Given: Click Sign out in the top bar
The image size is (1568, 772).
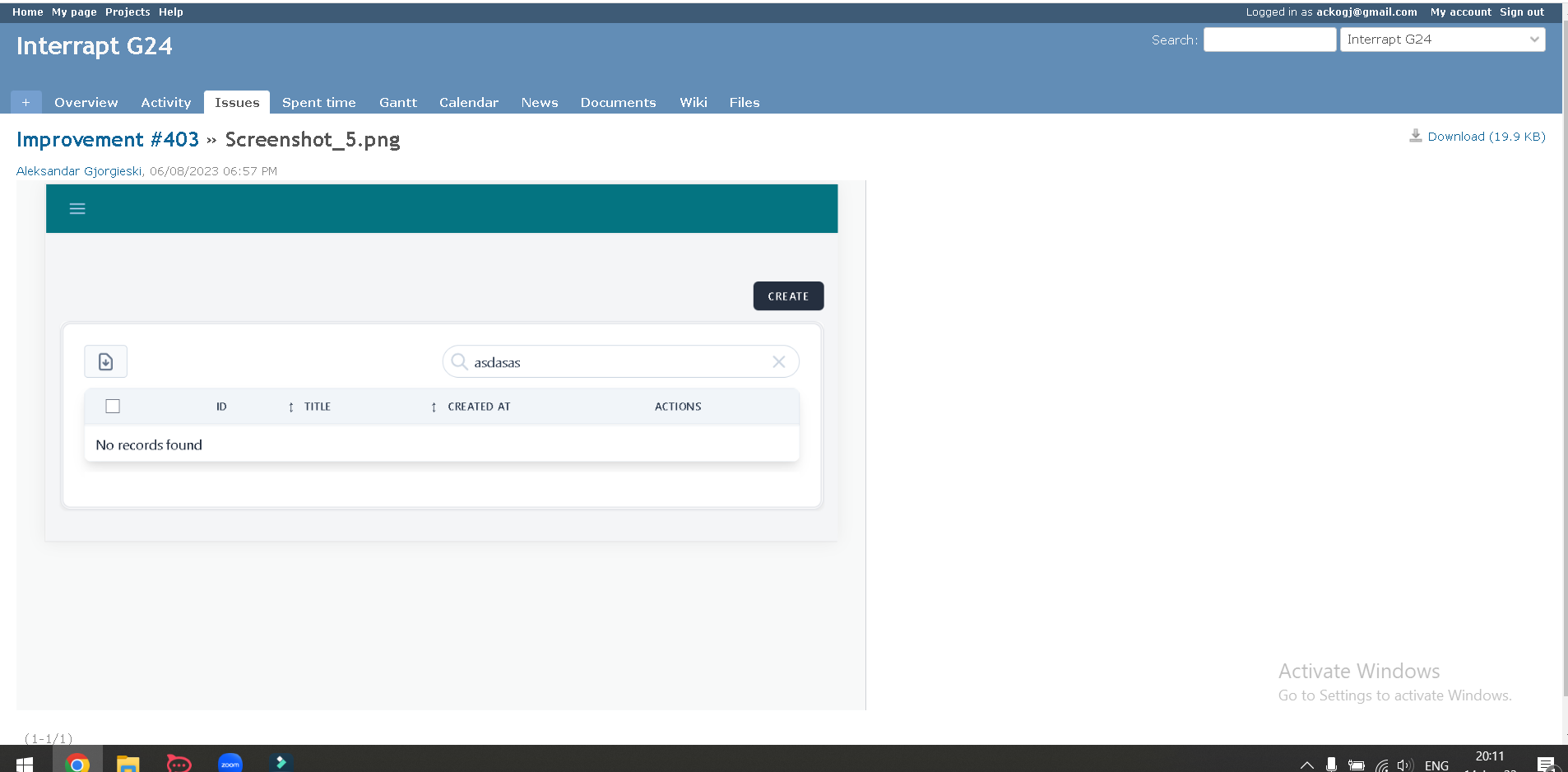Looking at the screenshot, I should tap(1521, 12).
